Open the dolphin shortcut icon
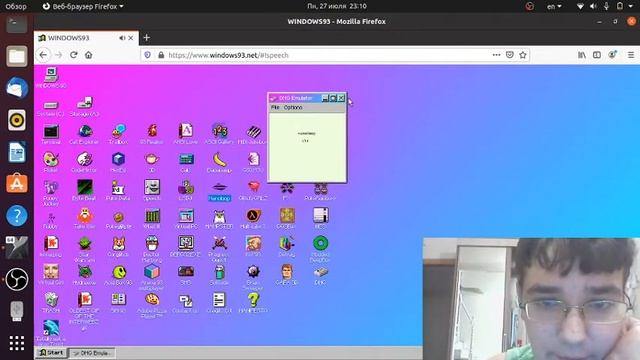The image size is (640, 360). coord(51,328)
